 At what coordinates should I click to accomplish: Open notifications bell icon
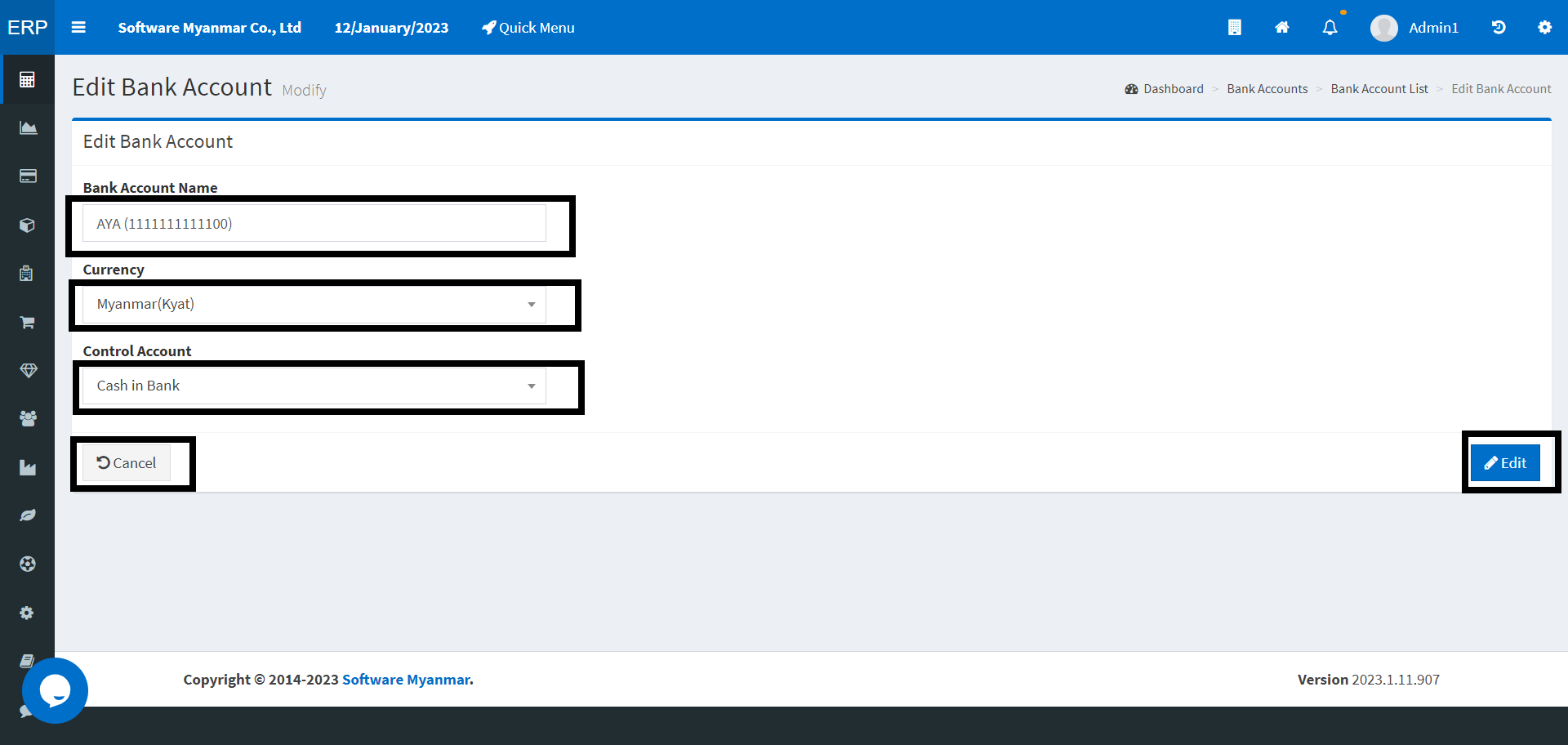click(x=1330, y=27)
